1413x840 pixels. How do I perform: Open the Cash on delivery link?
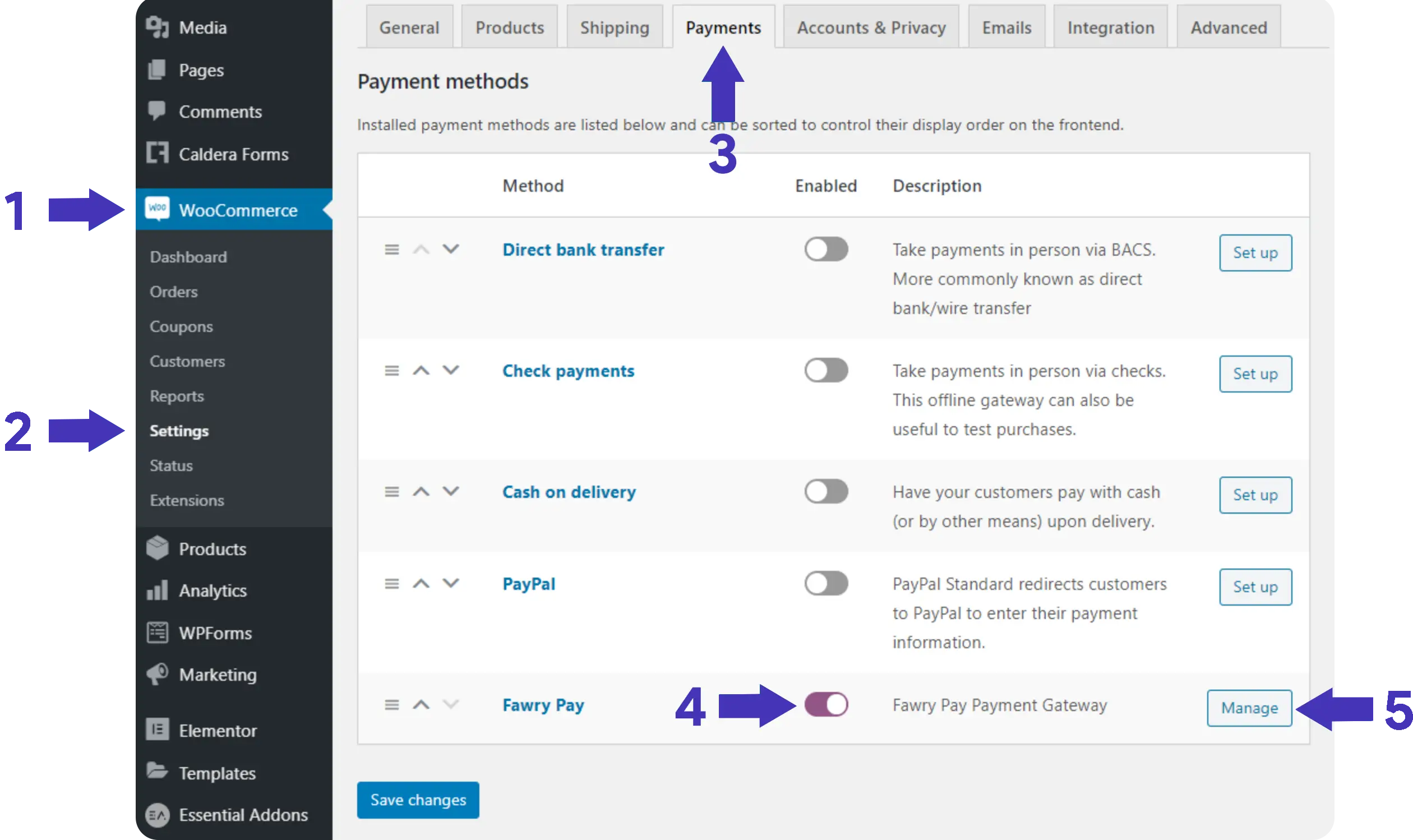(569, 492)
